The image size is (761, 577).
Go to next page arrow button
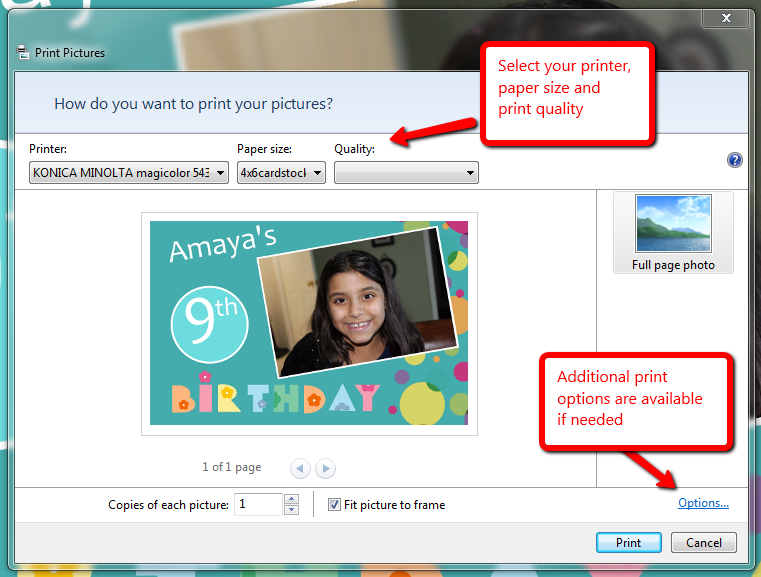point(325,468)
